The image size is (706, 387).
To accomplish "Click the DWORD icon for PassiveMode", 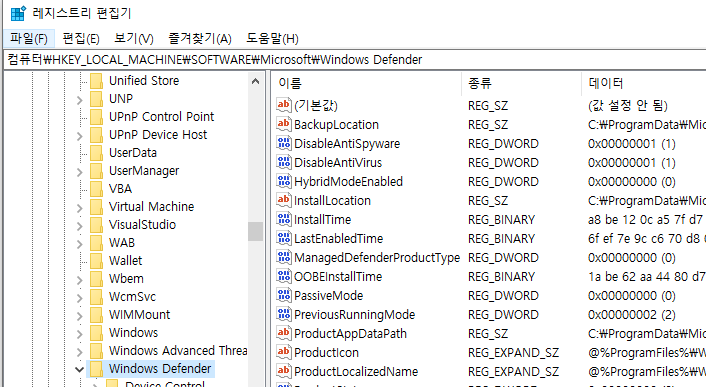I will pyautogui.click(x=284, y=295).
